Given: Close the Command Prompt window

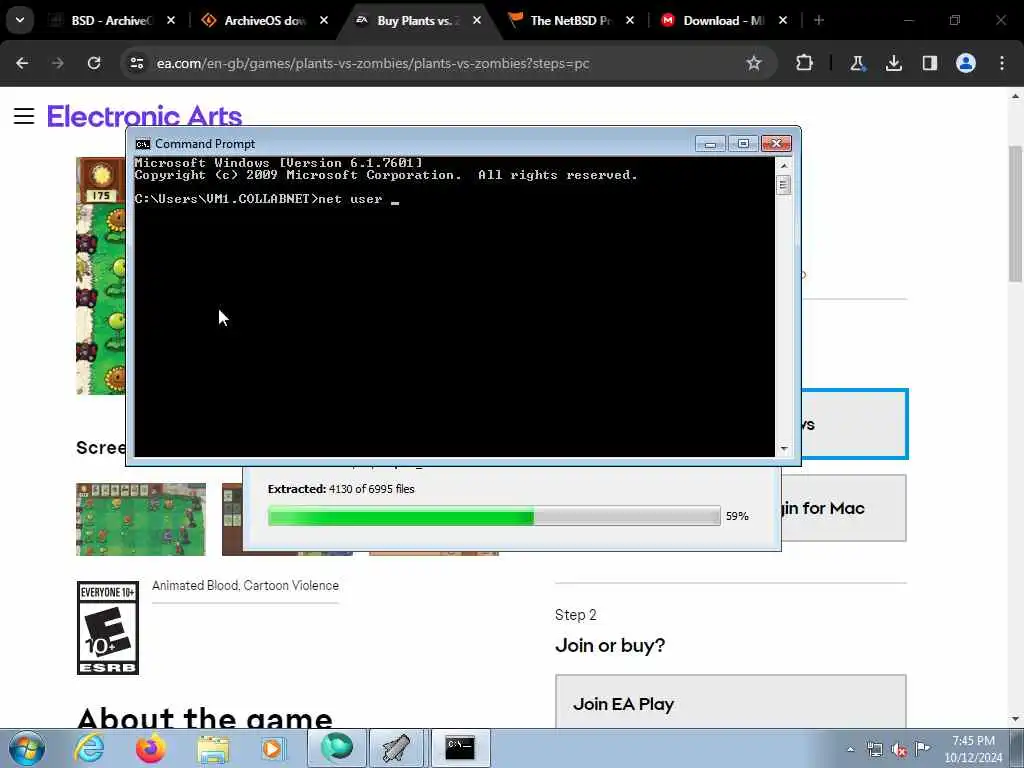Looking at the screenshot, I should point(776,144).
